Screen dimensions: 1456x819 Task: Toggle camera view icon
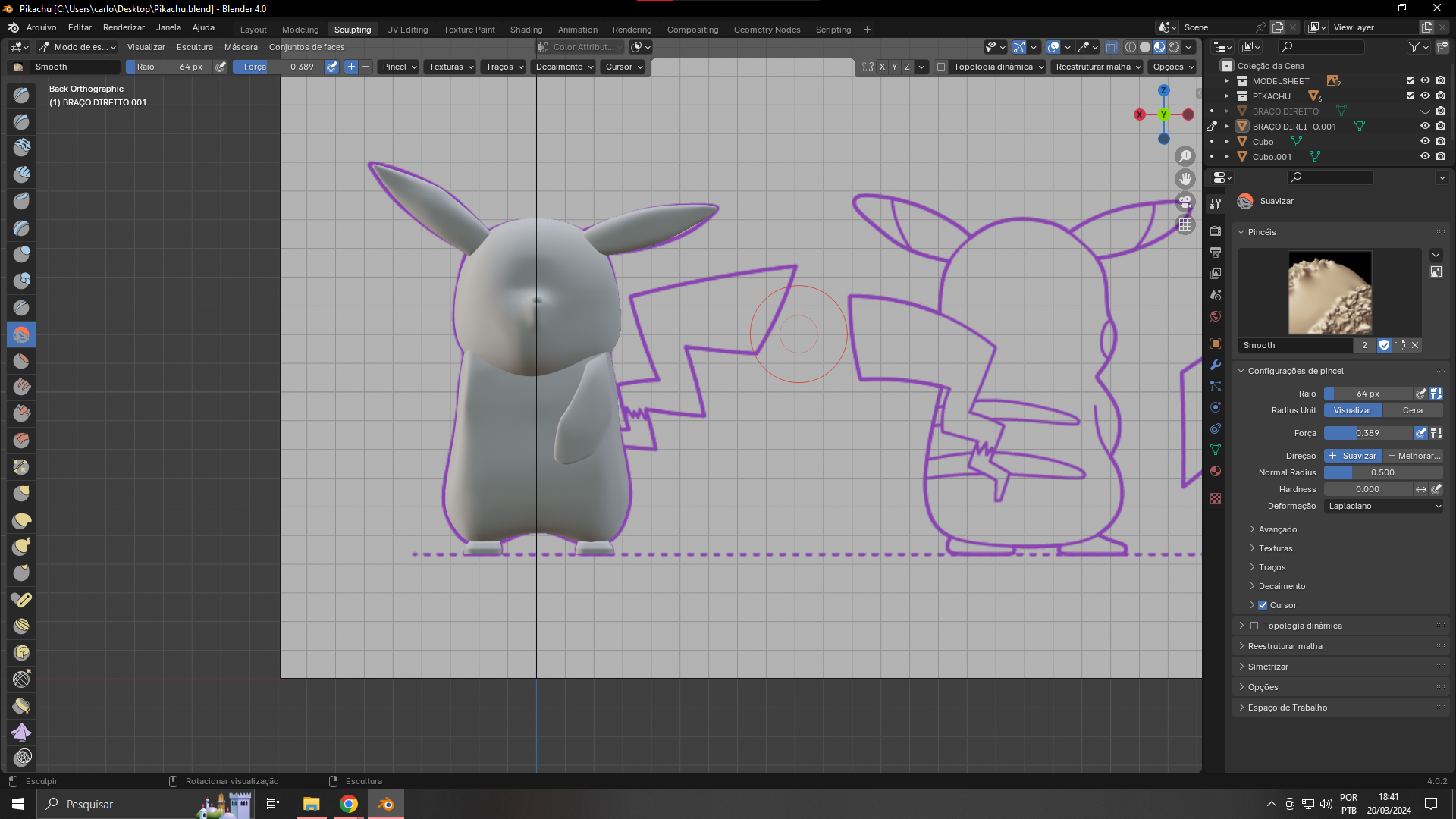click(x=1185, y=202)
